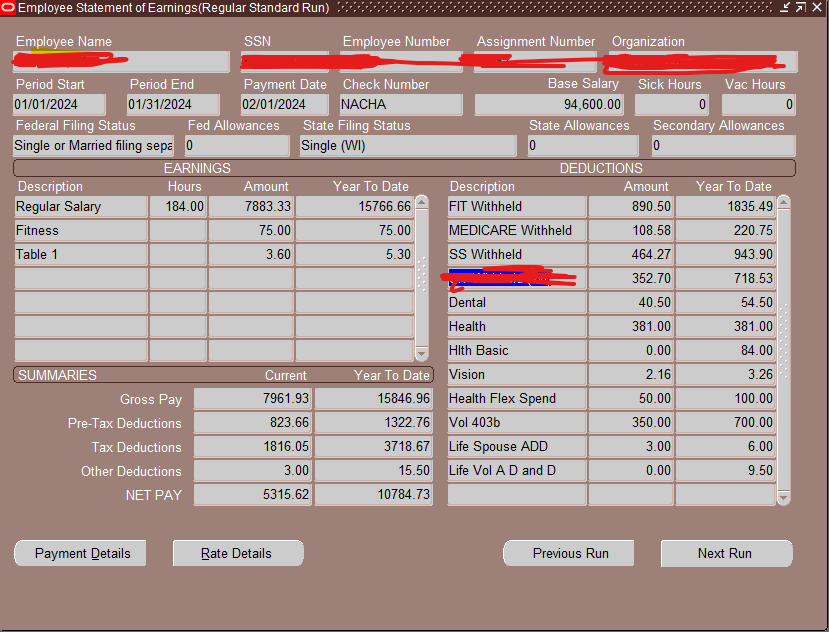Click the Payment Date field showing 02/01/2024

point(283,104)
